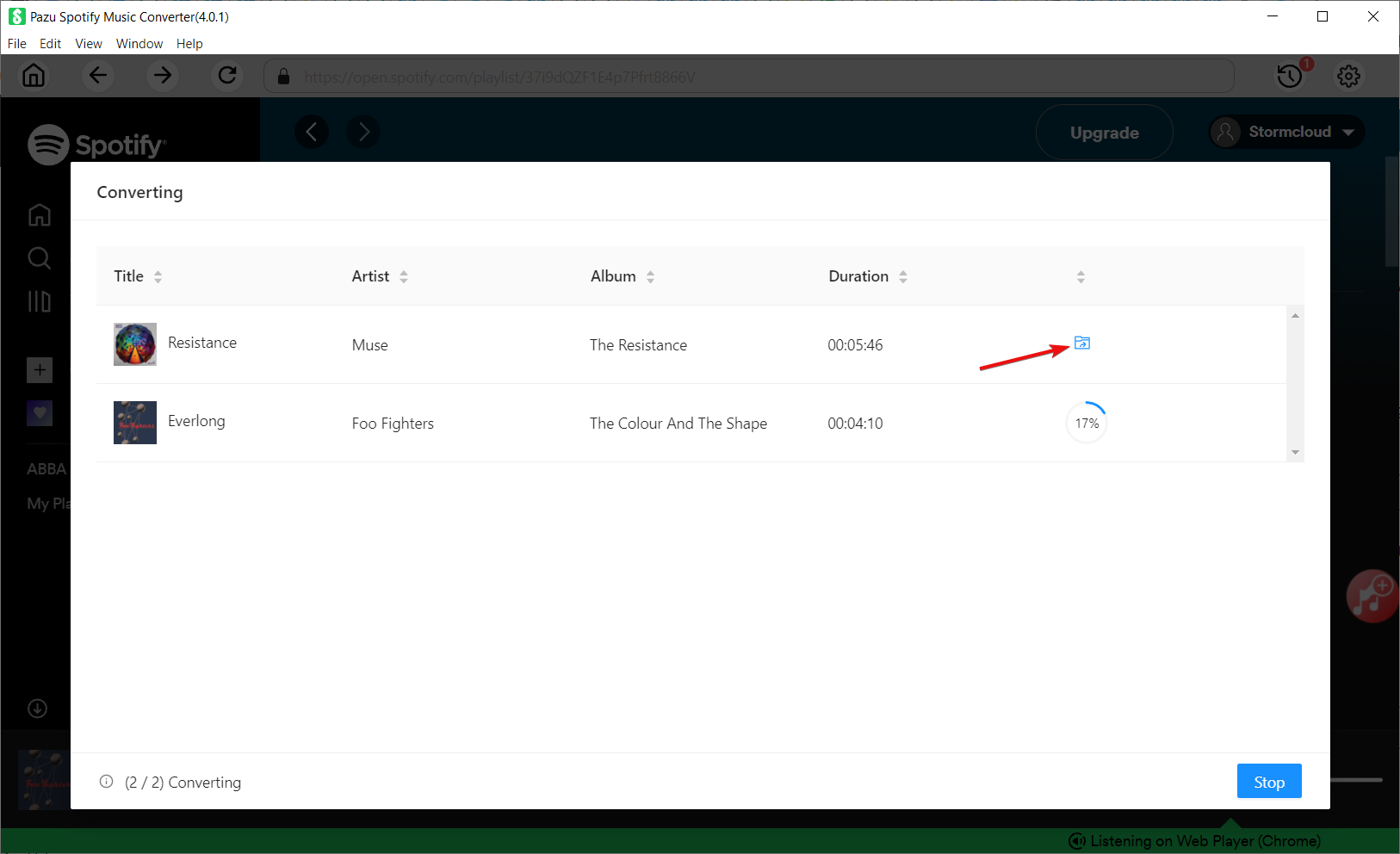Viewport: 1400px width, 854px height.
Task: Click the Install App download icon
Action: (37, 709)
